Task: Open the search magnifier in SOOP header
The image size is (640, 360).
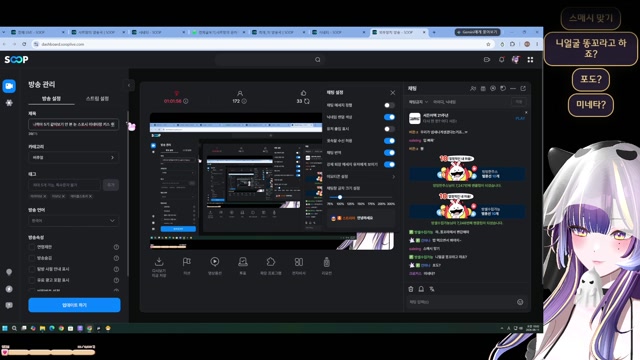Action: point(318,60)
